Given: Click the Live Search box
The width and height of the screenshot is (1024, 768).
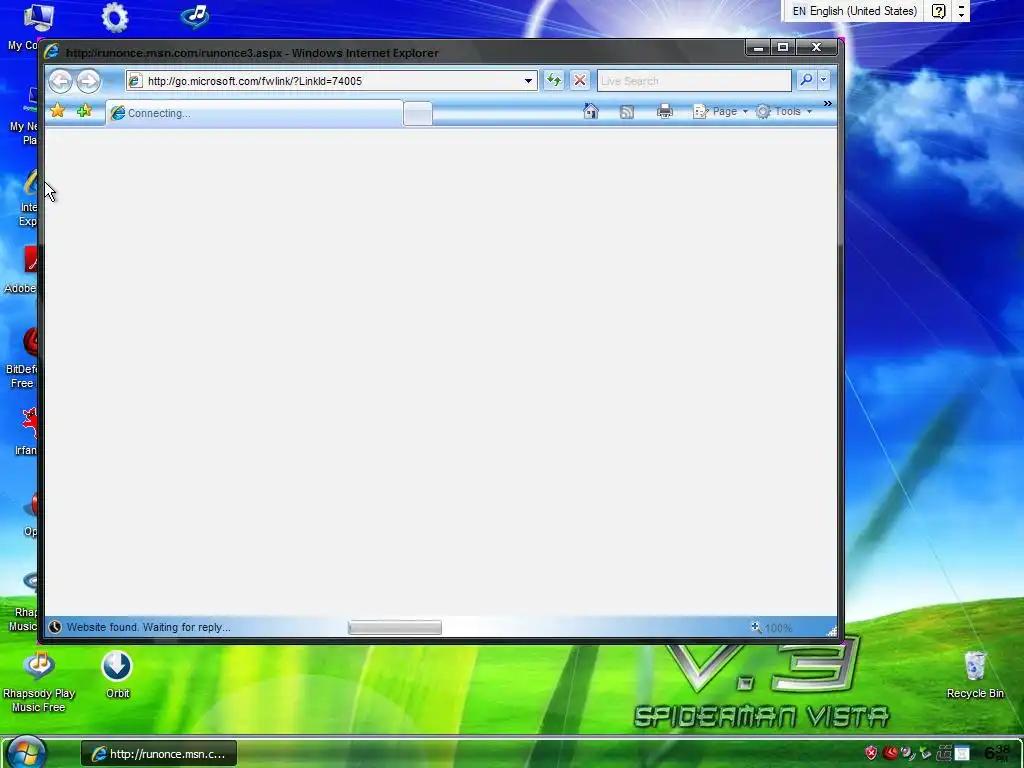Looking at the screenshot, I should (694, 81).
